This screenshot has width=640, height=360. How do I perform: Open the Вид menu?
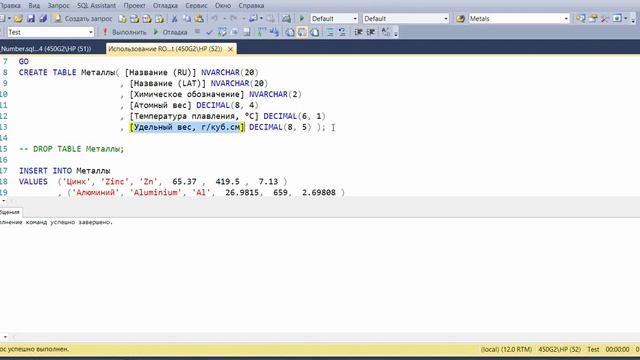pyautogui.click(x=34, y=6)
